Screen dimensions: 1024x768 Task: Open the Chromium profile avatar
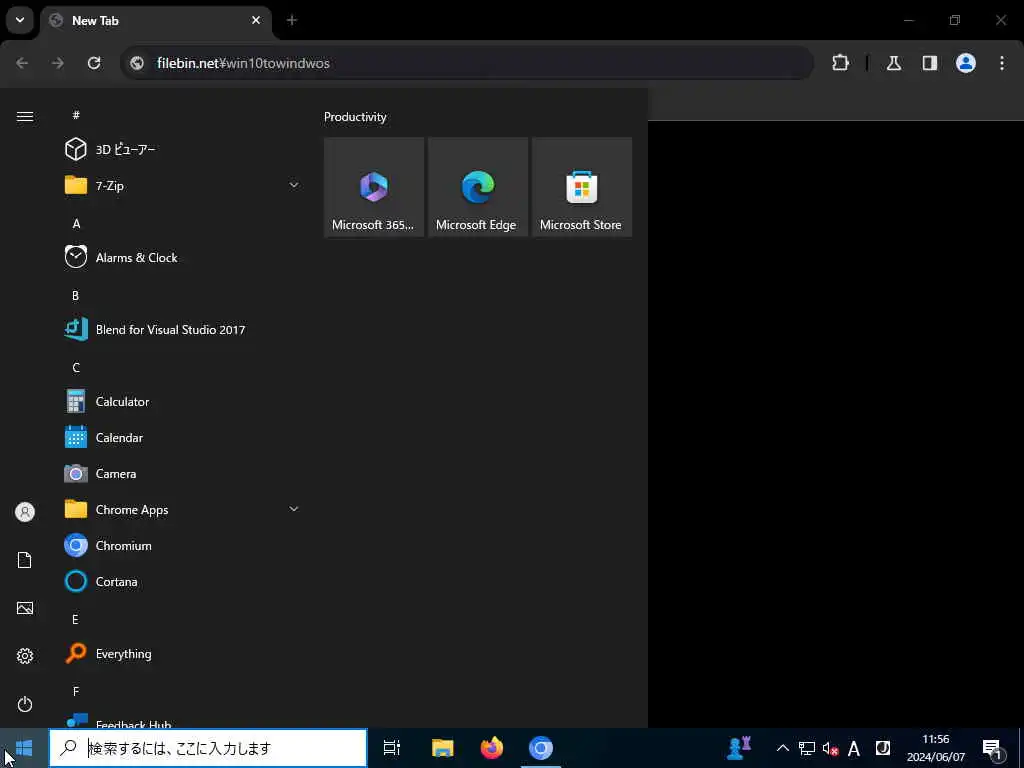[x=966, y=63]
